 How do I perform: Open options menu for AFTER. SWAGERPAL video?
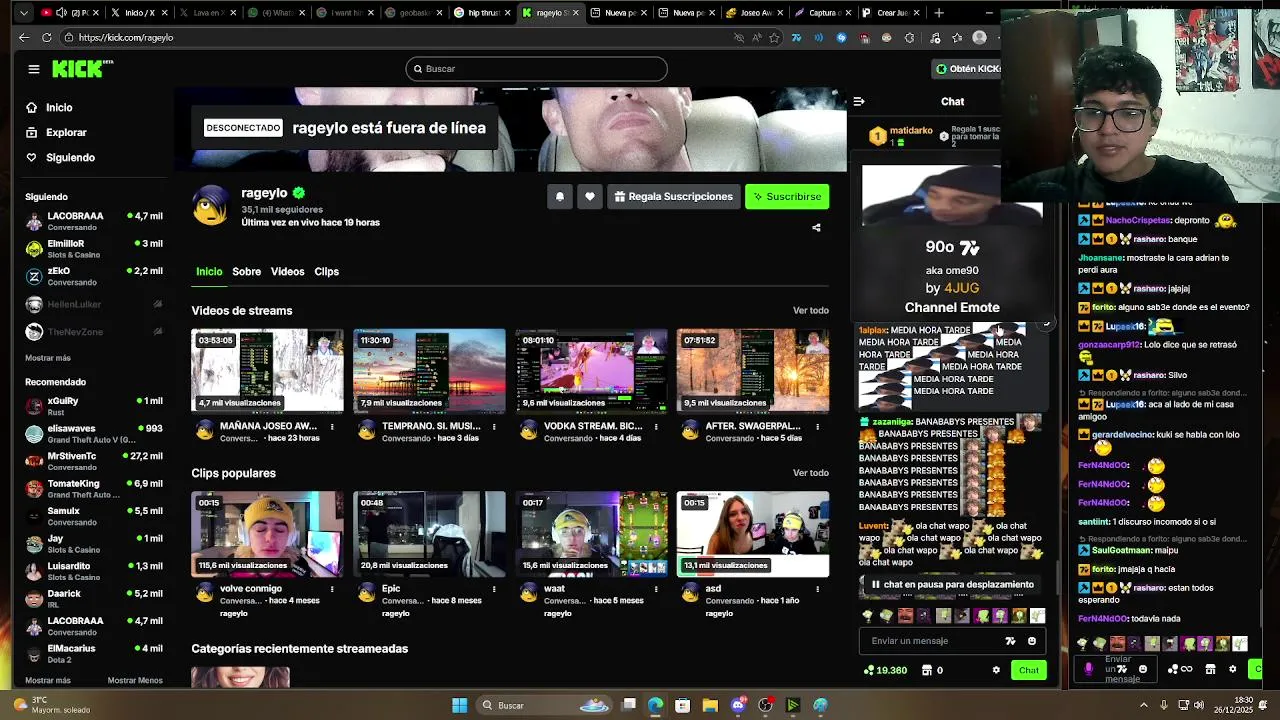pos(818,427)
